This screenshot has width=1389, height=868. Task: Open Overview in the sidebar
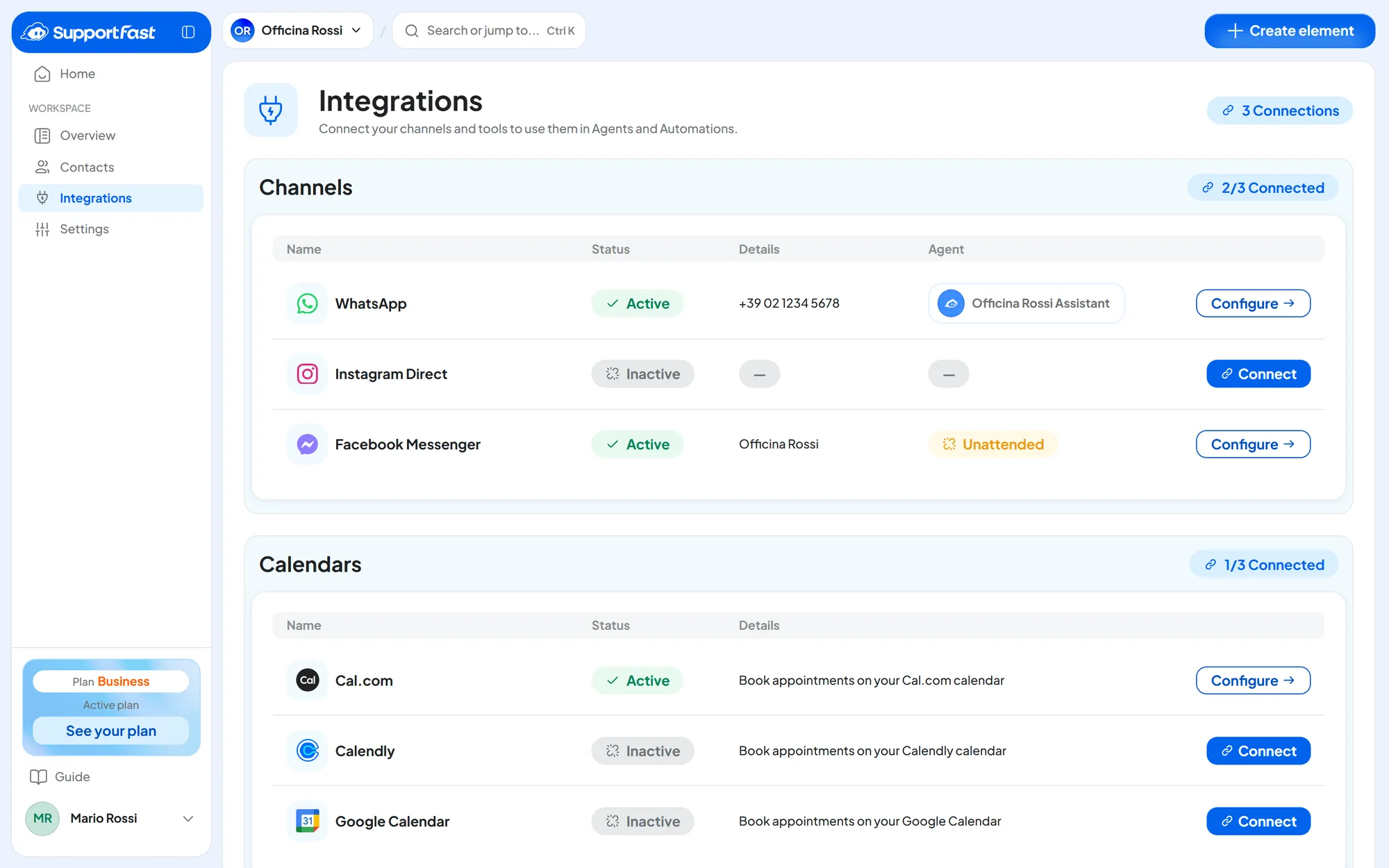[x=111, y=135]
